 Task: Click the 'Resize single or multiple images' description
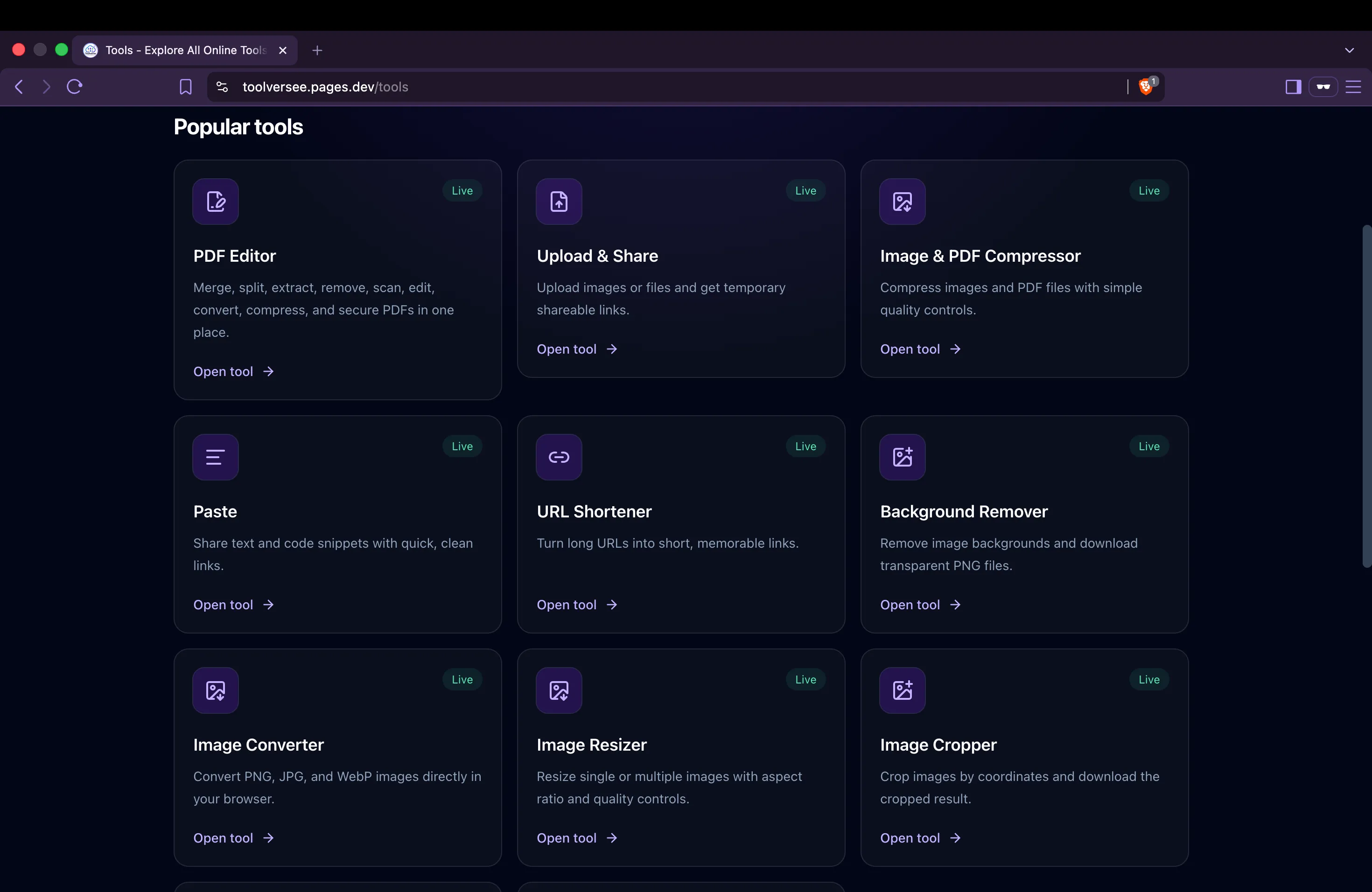(x=669, y=787)
